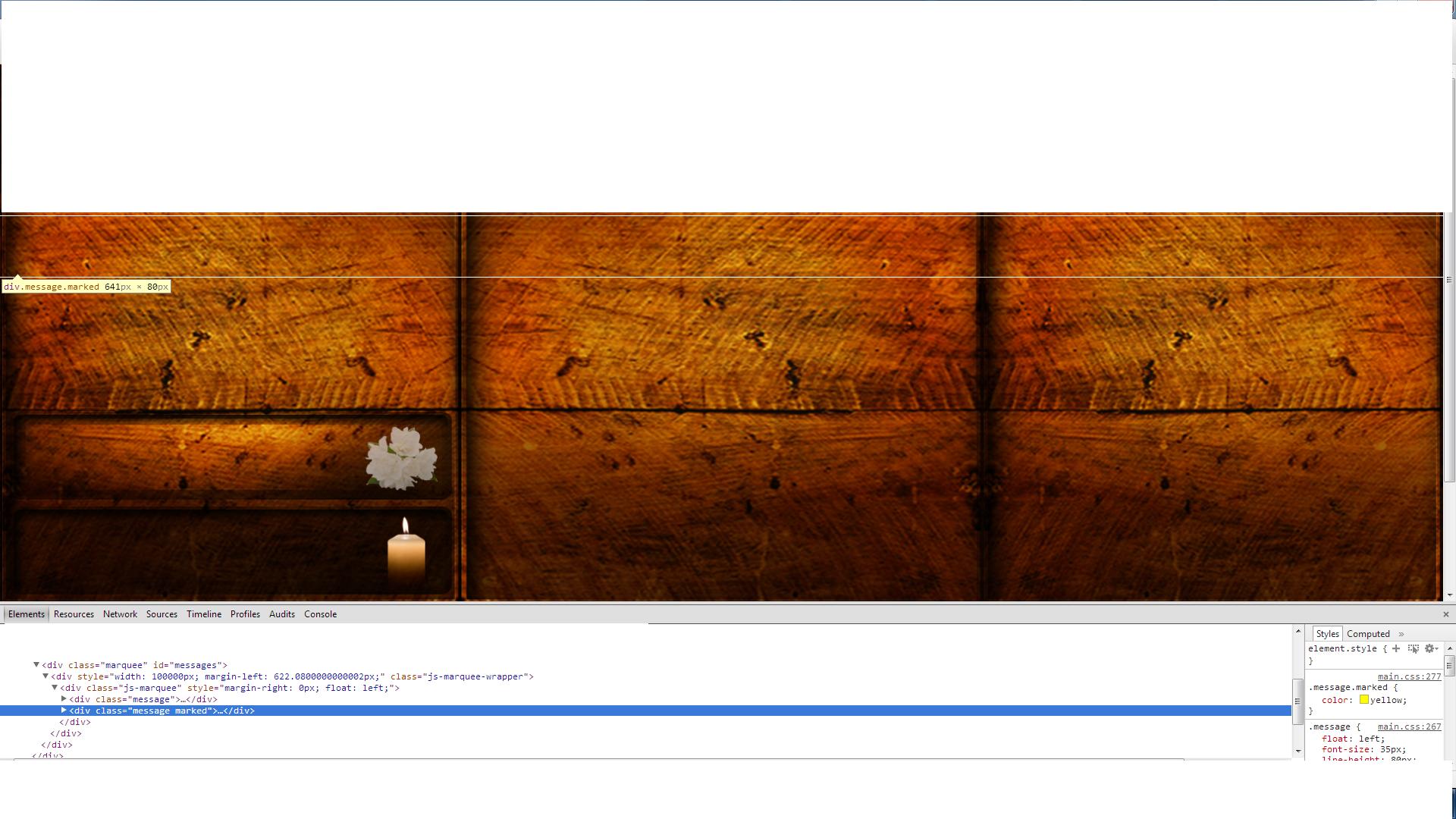The image size is (1456, 819).
Task: Toggle the element pseudo-class state icon
Action: tap(1414, 650)
